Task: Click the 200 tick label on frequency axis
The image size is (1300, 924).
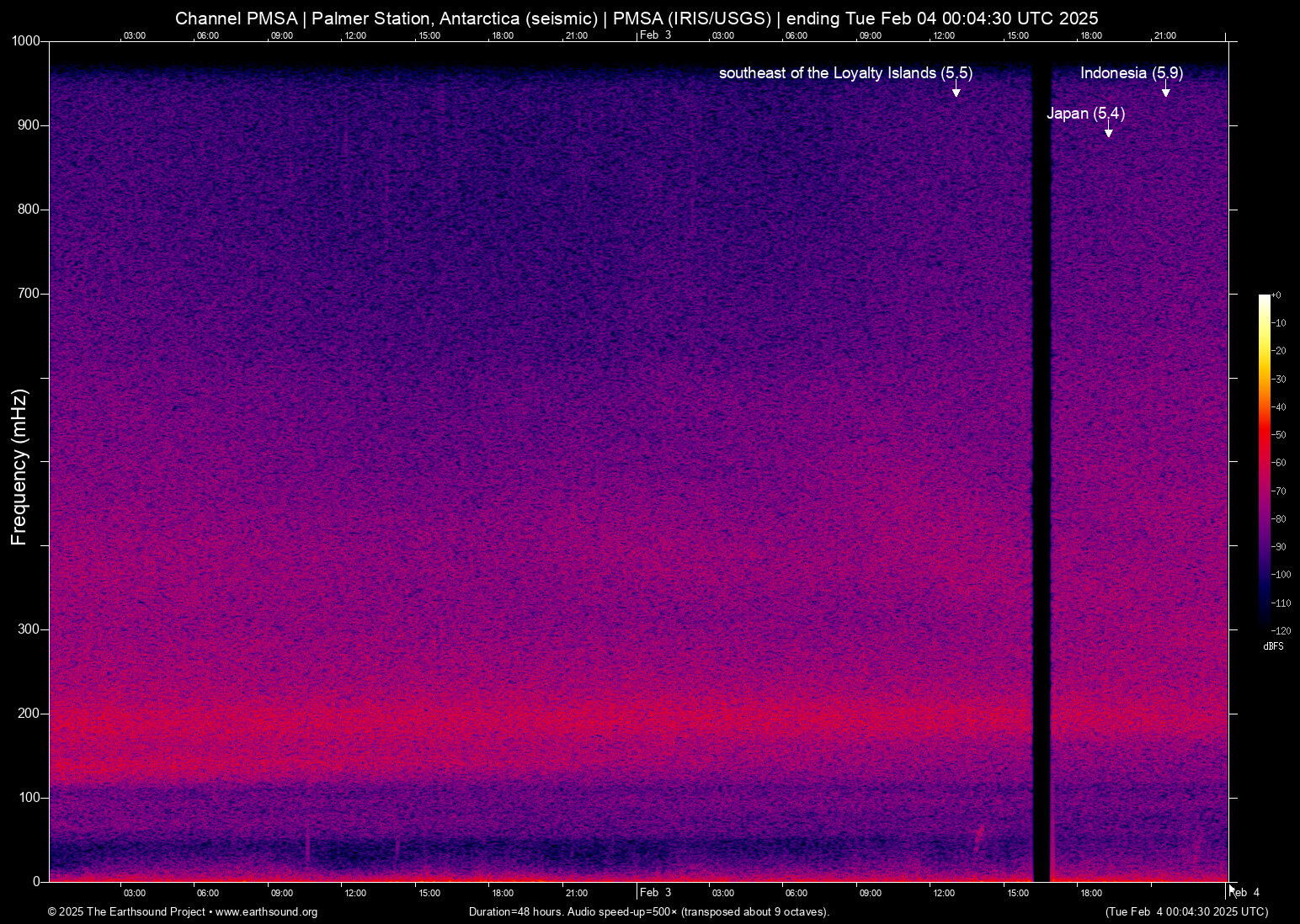Action: tap(29, 714)
